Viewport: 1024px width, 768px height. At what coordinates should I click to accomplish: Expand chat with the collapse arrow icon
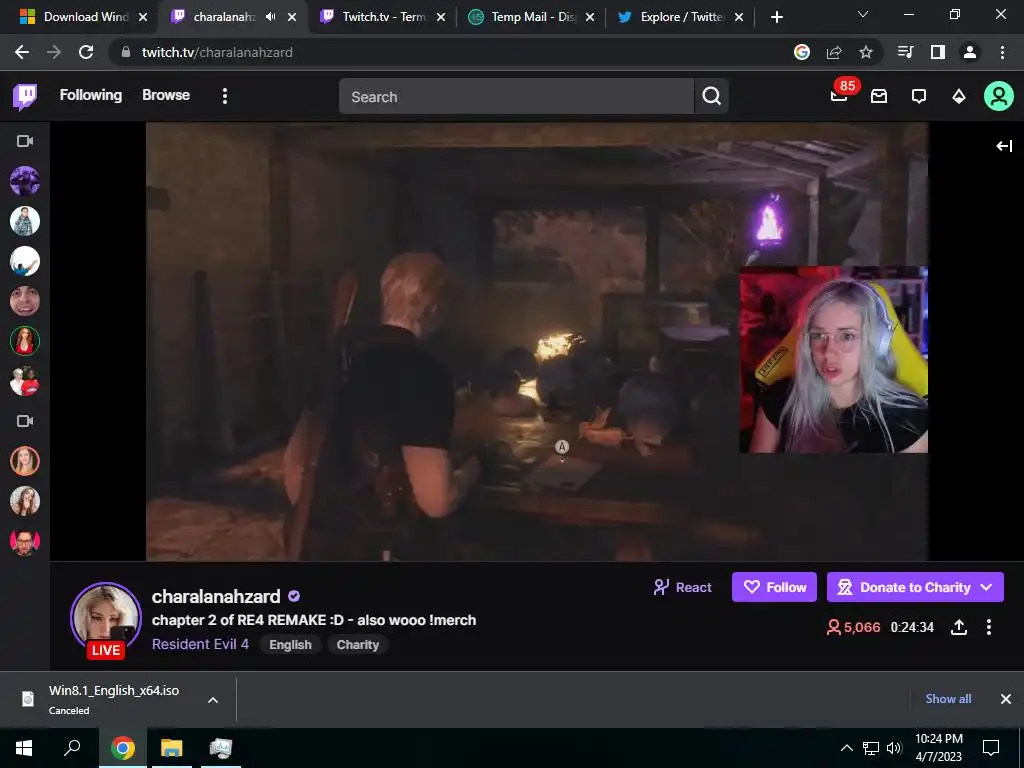pyautogui.click(x=1004, y=146)
